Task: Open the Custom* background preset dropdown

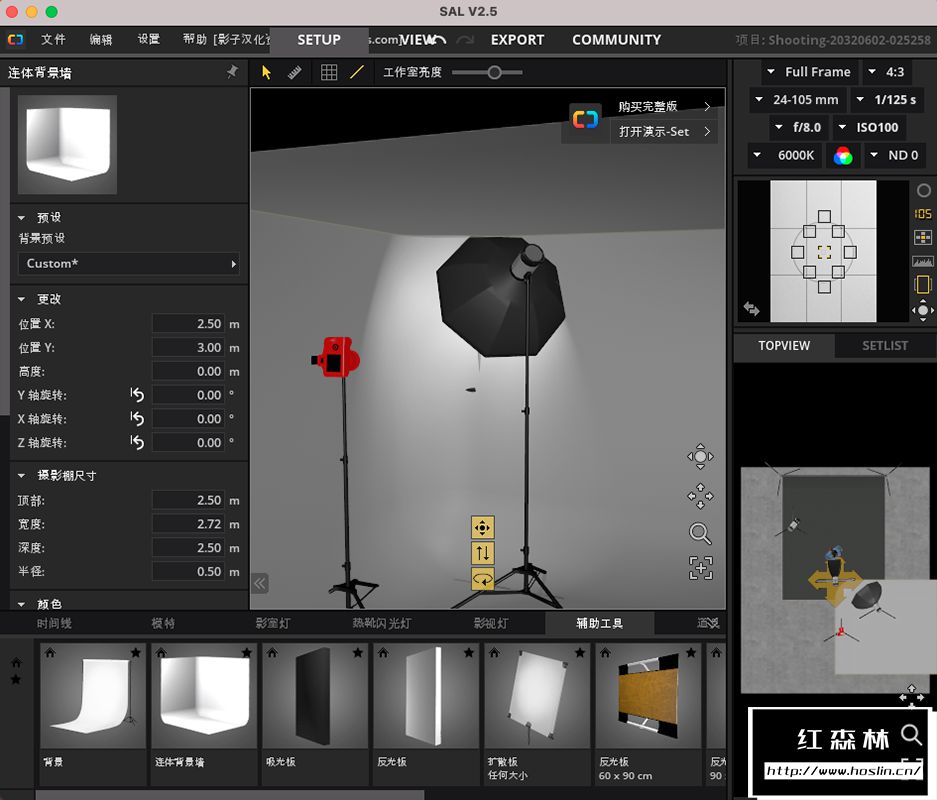Action: click(x=129, y=263)
